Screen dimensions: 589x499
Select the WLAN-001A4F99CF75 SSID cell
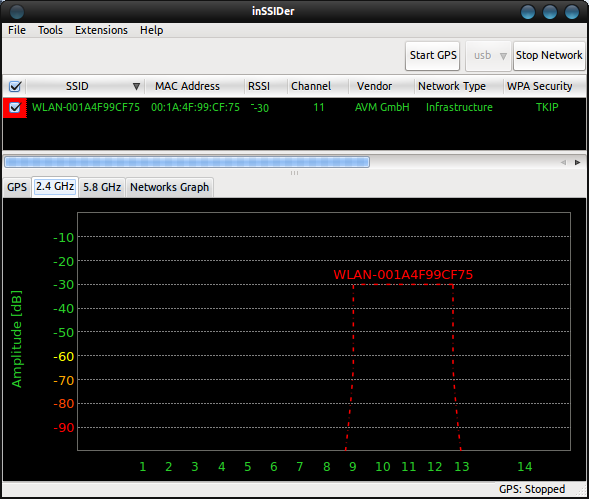tap(86, 107)
